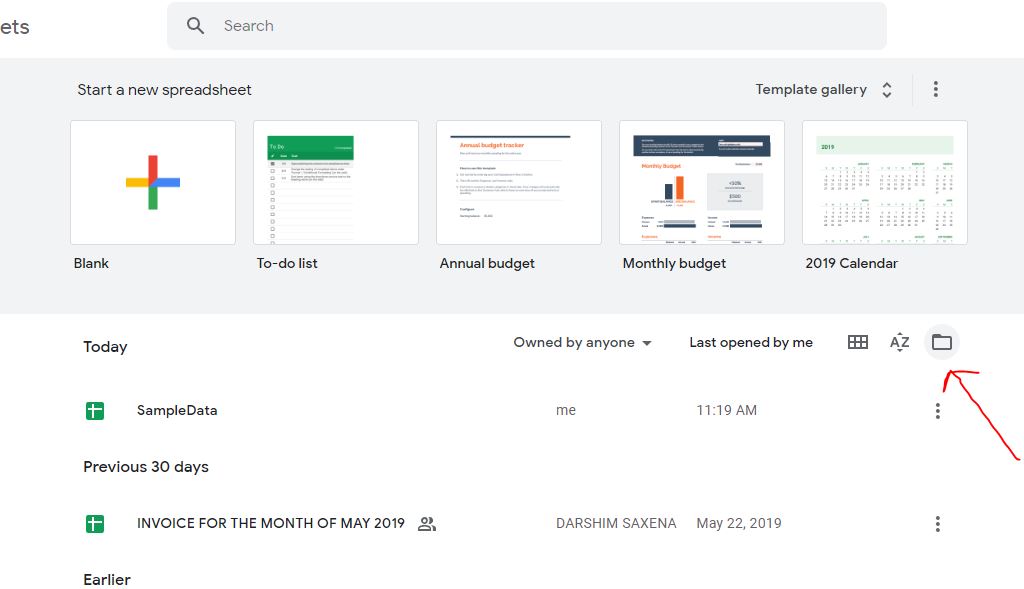Open the template gallery options three-dot menu
1024x589 pixels.
coord(935,89)
